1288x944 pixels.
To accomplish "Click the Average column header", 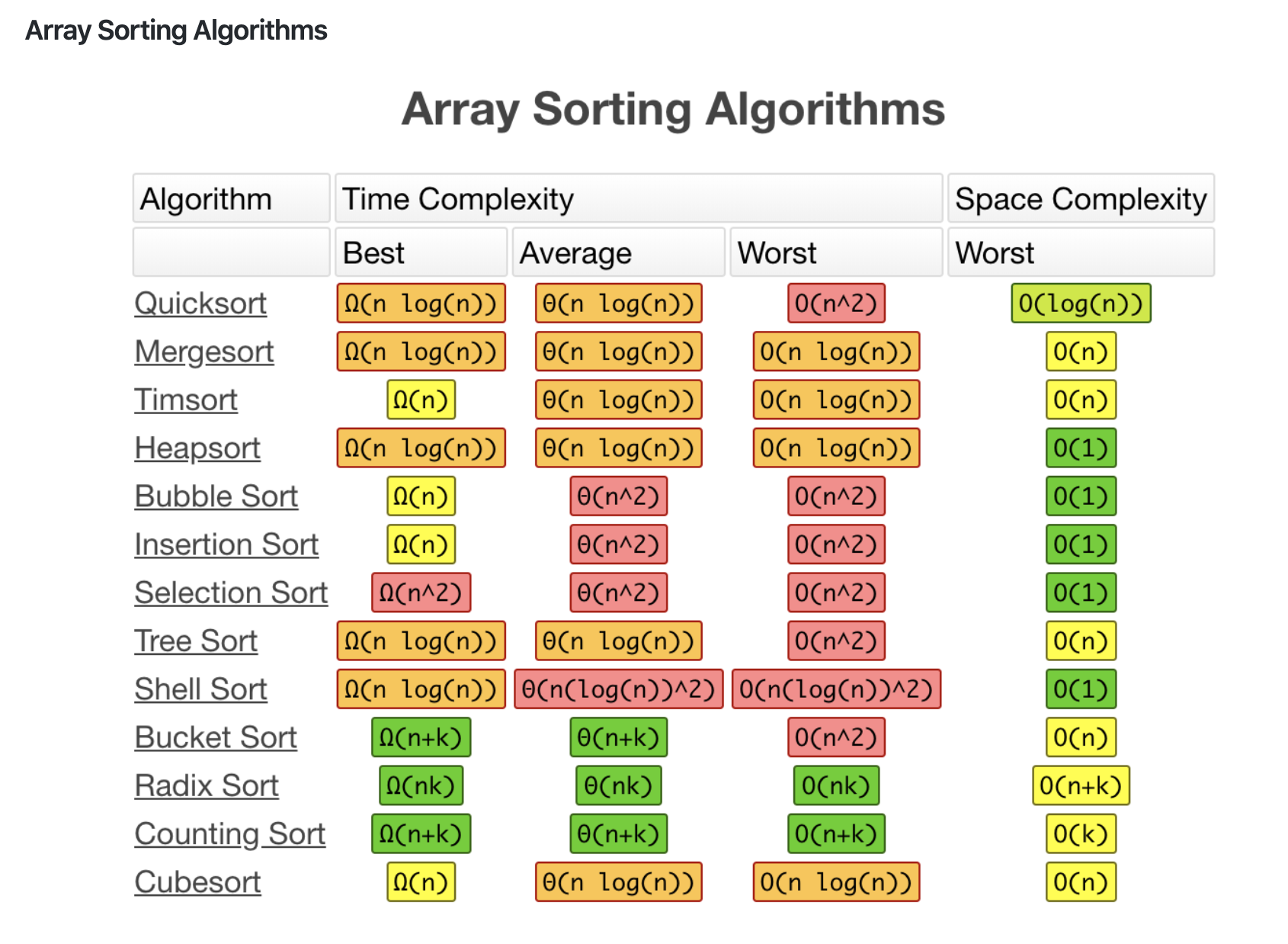I will click(618, 253).
